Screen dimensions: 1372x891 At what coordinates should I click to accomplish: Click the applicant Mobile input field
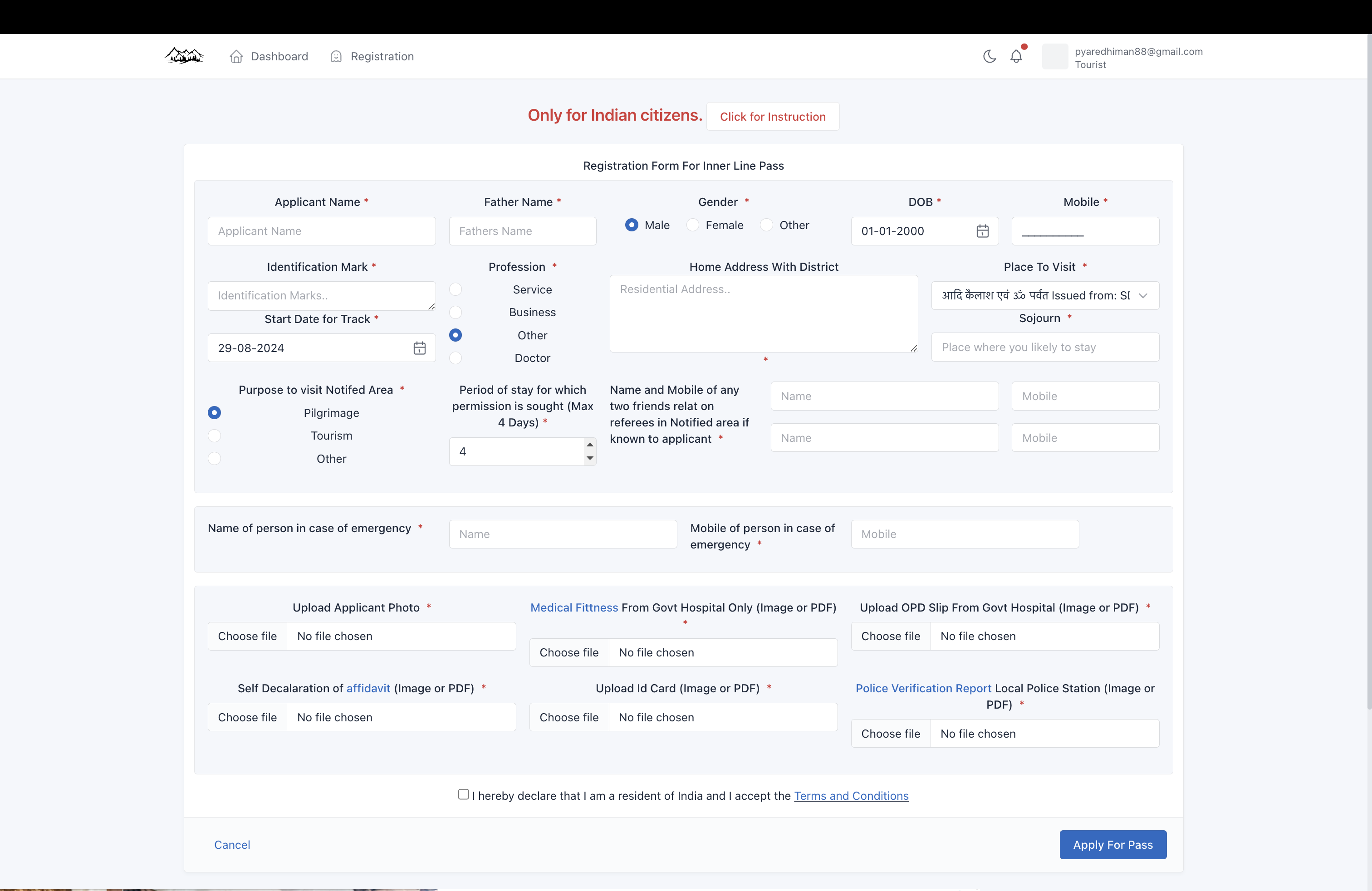click(1086, 231)
